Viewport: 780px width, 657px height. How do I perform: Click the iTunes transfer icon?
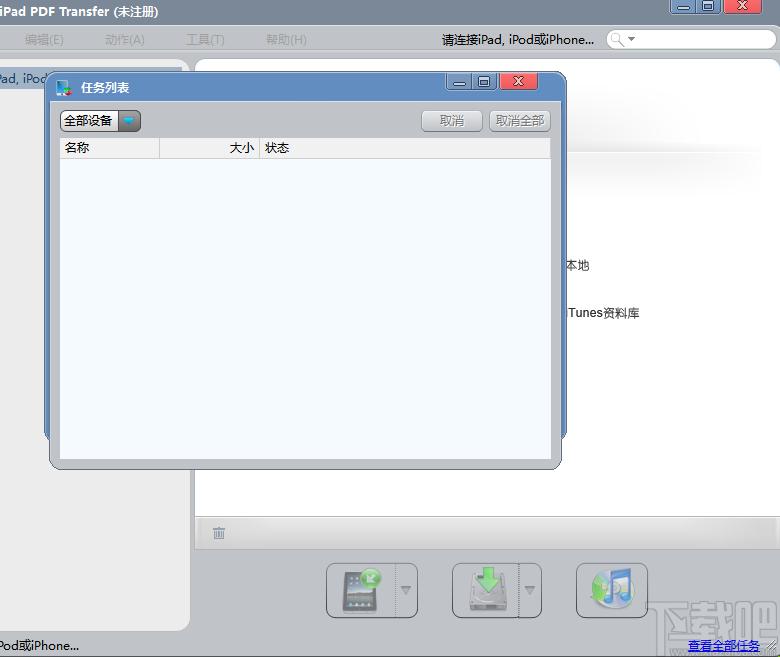click(x=611, y=590)
